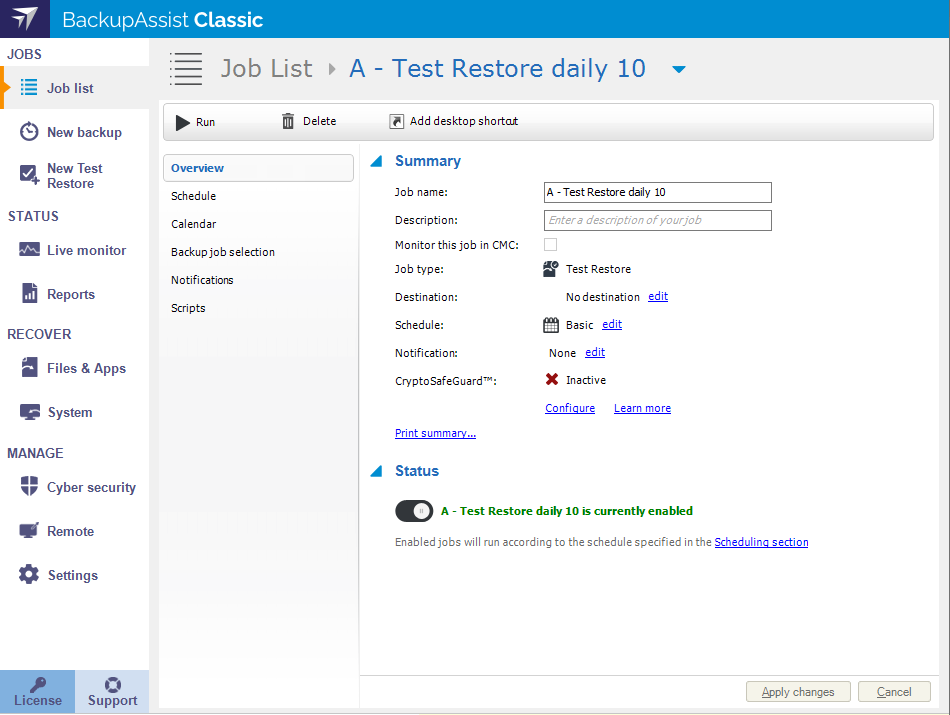Collapse the Status section

pyautogui.click(x=376, y=471)
